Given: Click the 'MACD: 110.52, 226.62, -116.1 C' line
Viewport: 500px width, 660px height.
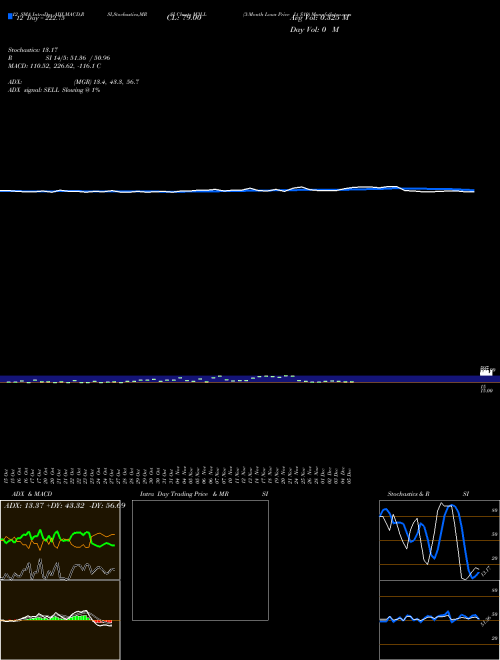Looking at the screenshot, I should point(54,66).
